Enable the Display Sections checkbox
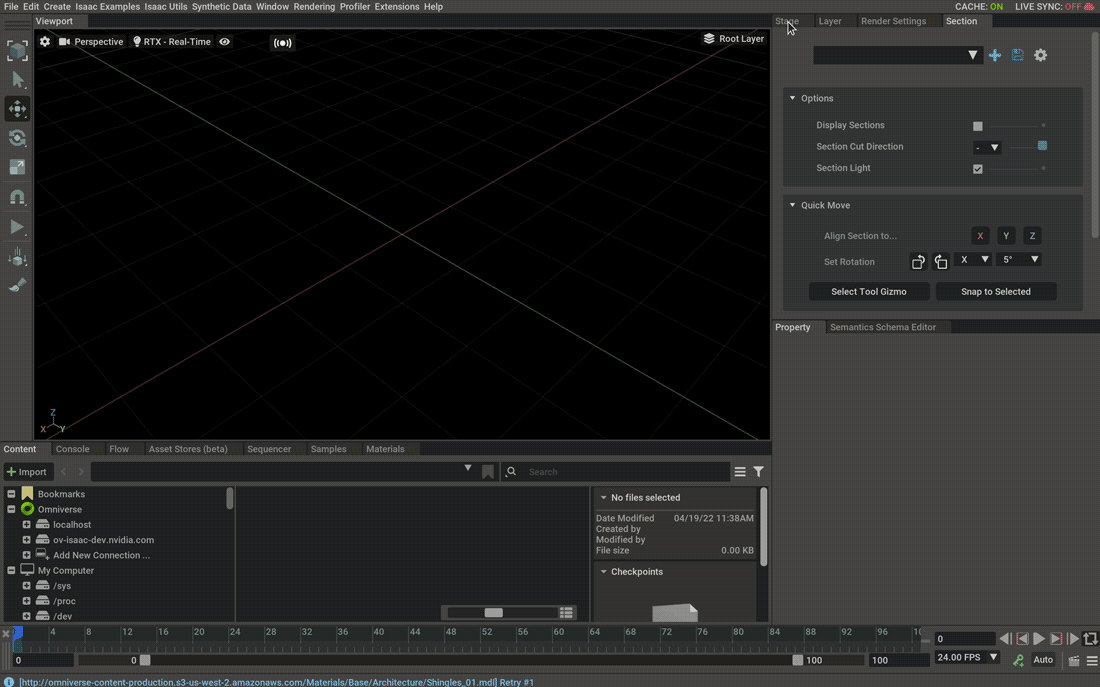The width and height of the screenshot is (1100, 687). pos(977,126)
